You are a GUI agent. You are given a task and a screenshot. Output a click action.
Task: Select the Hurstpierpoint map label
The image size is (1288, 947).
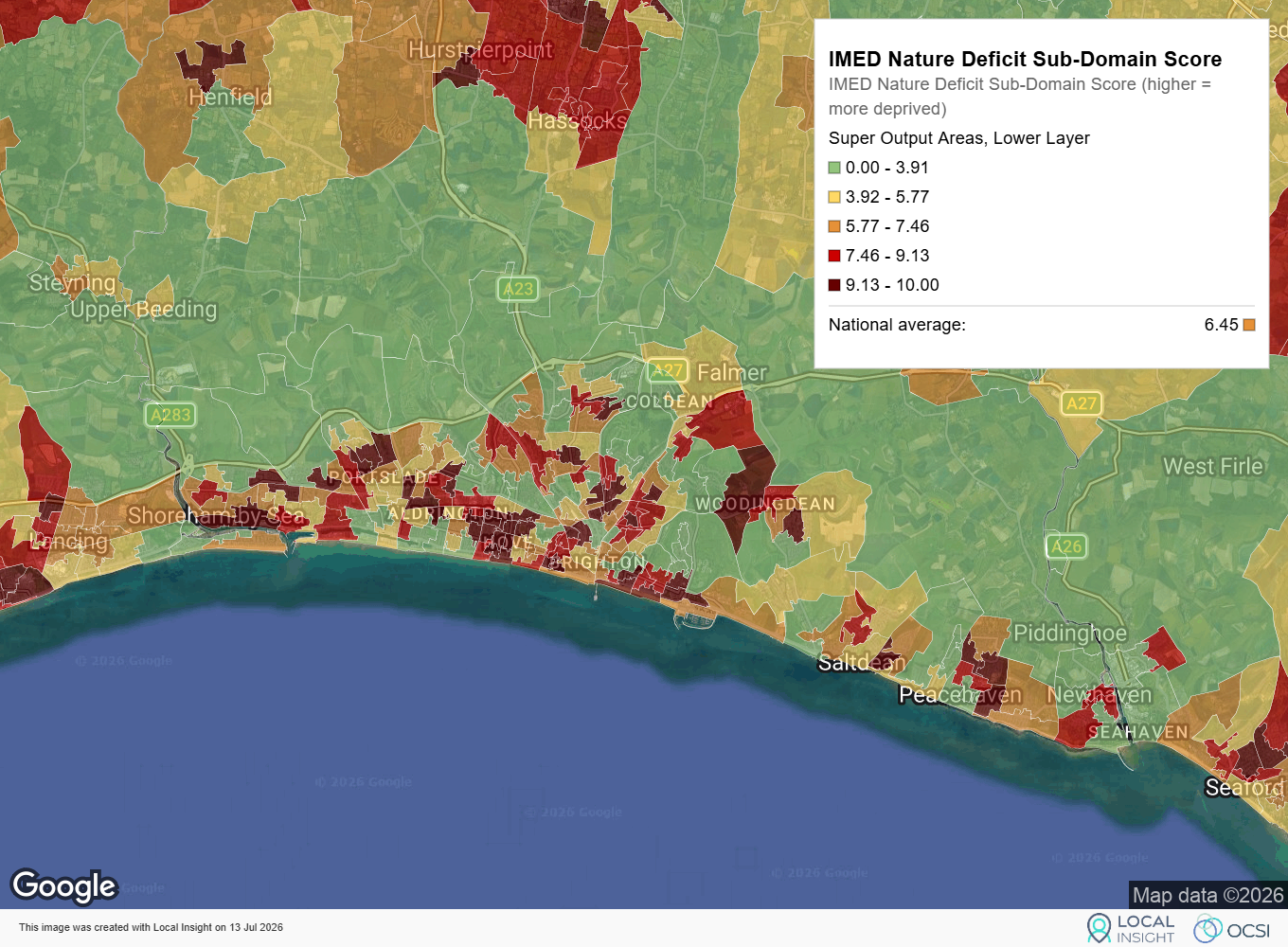click(480, 49)
